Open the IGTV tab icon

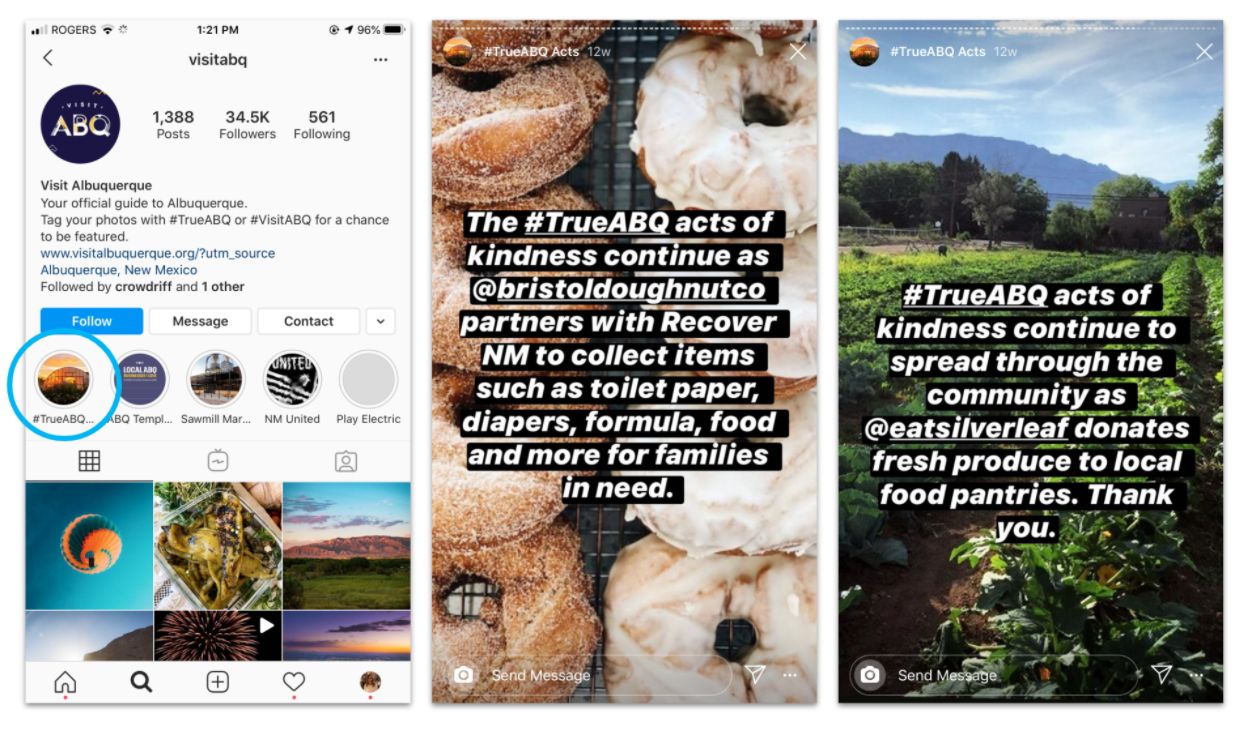pyautogui.click(x=218, y=461)
